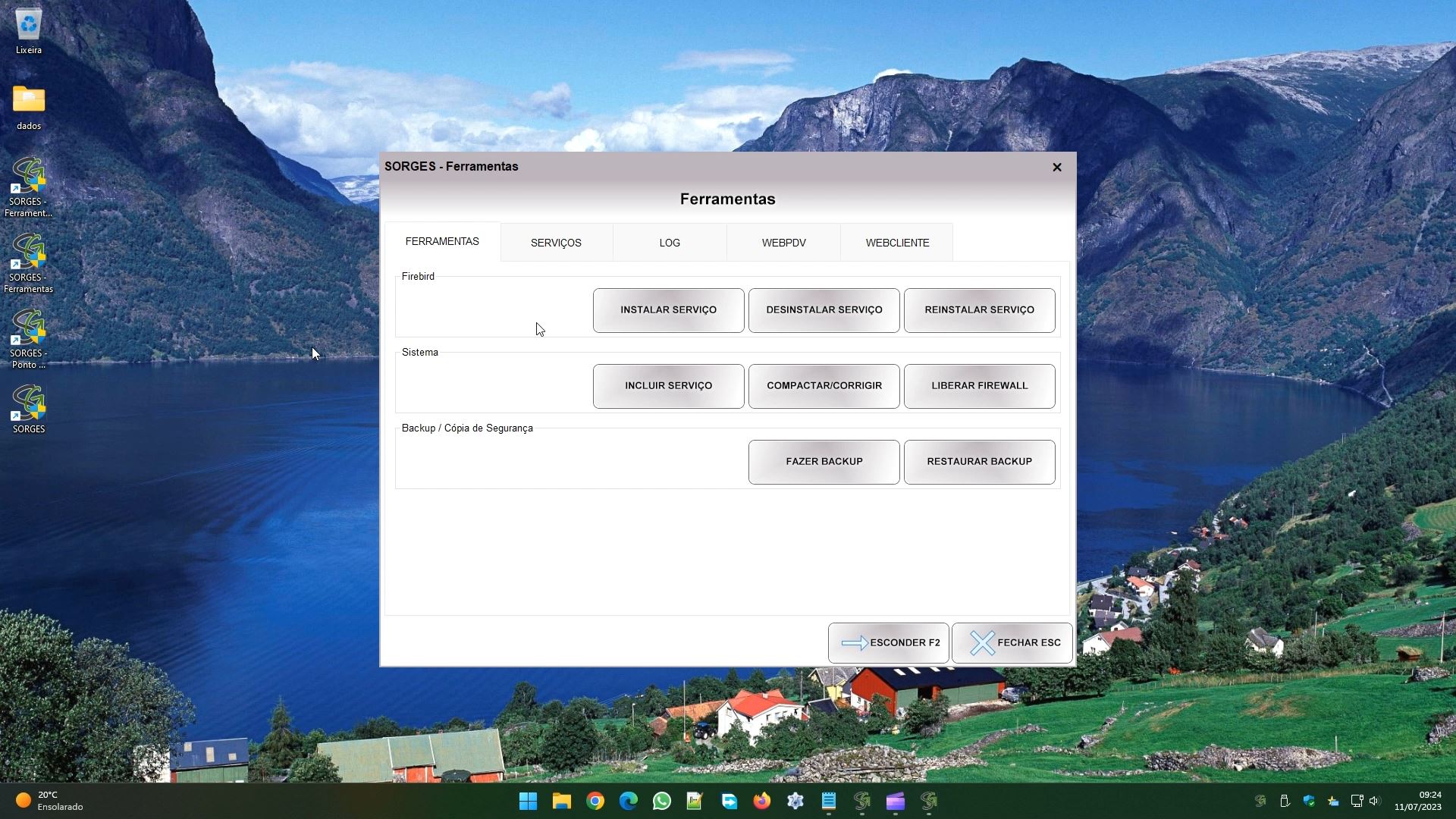Open the blue arrow remote-support taskbar app
This screenshot has width=1456, height=819.
(729, 801)
